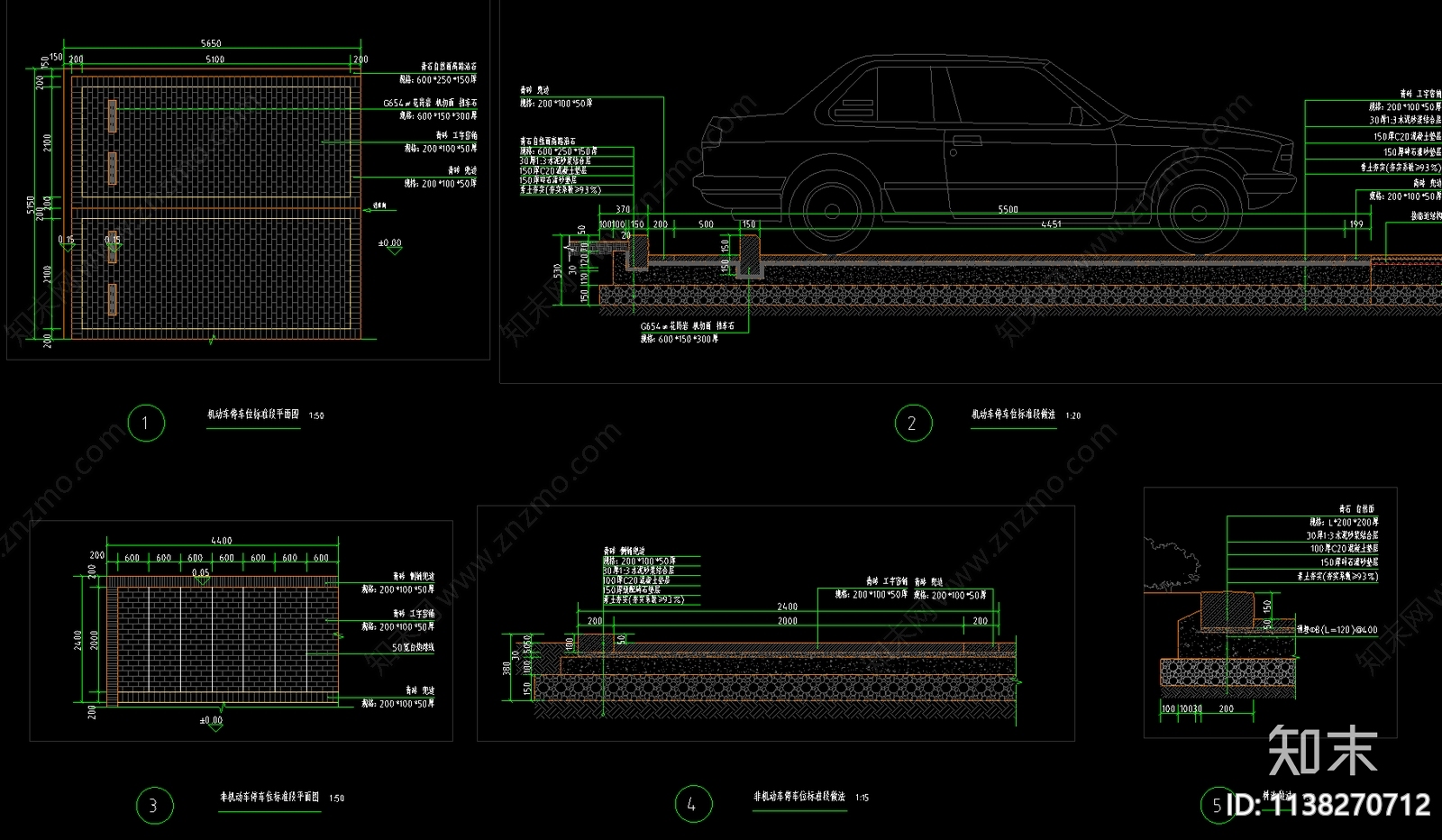This screenshot has height=840, width=1442.
Task: Click the 非机动车停车位标准段做法 title
Action: pos(799,797)
